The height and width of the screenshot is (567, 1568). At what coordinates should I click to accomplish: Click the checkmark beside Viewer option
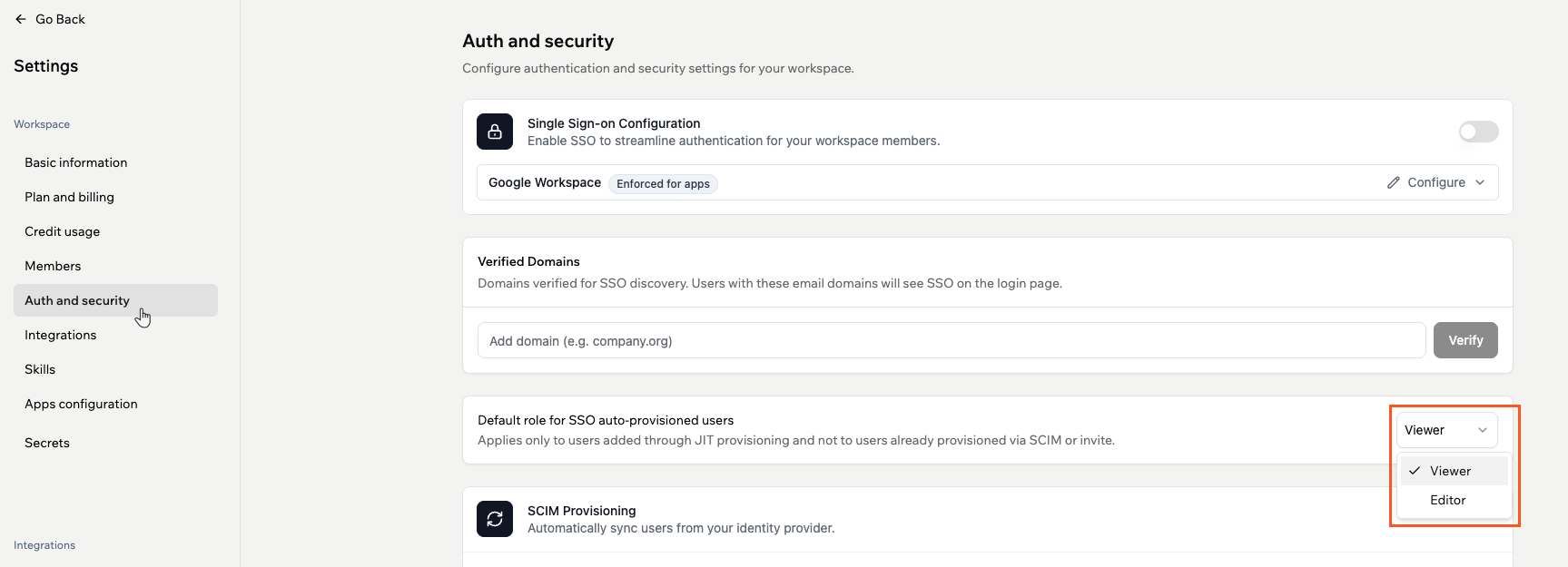[1415, 471]
